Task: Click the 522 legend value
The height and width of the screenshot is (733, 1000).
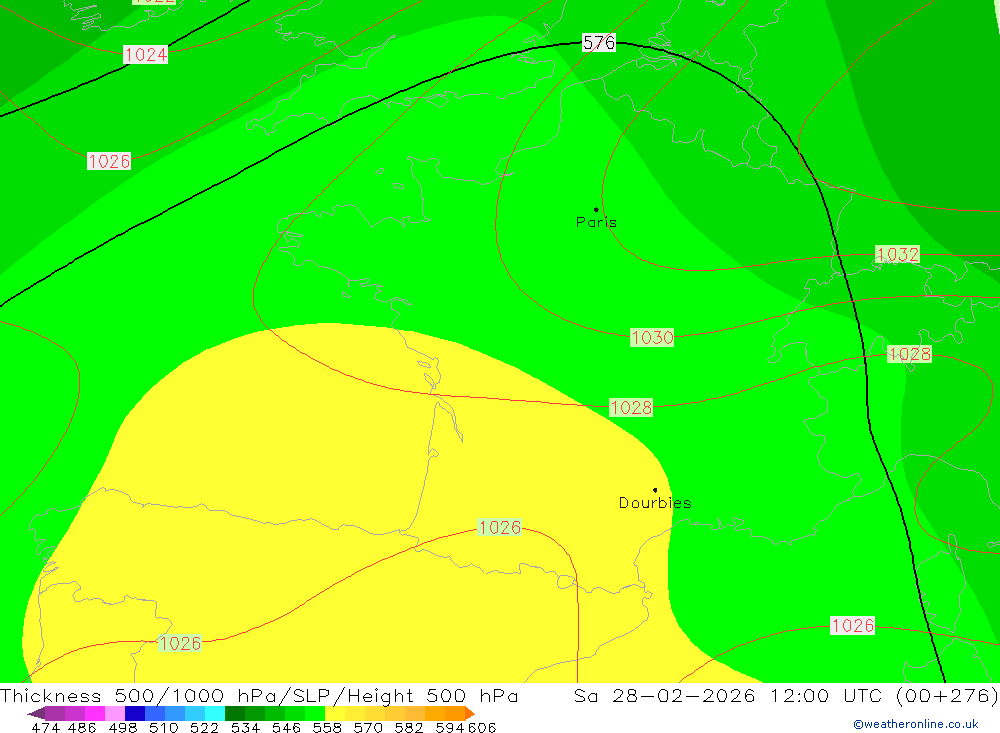Action: point(204,727)
